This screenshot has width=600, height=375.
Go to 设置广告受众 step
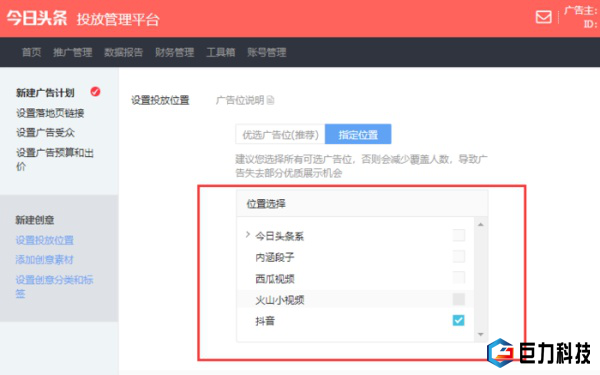[x=45, y=133]
